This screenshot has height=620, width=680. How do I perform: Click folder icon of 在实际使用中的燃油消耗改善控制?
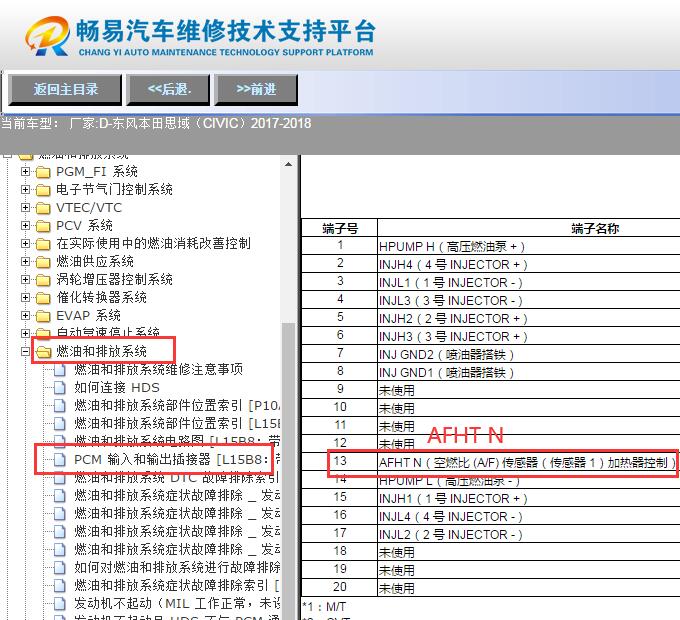click(x=43, y=244)
